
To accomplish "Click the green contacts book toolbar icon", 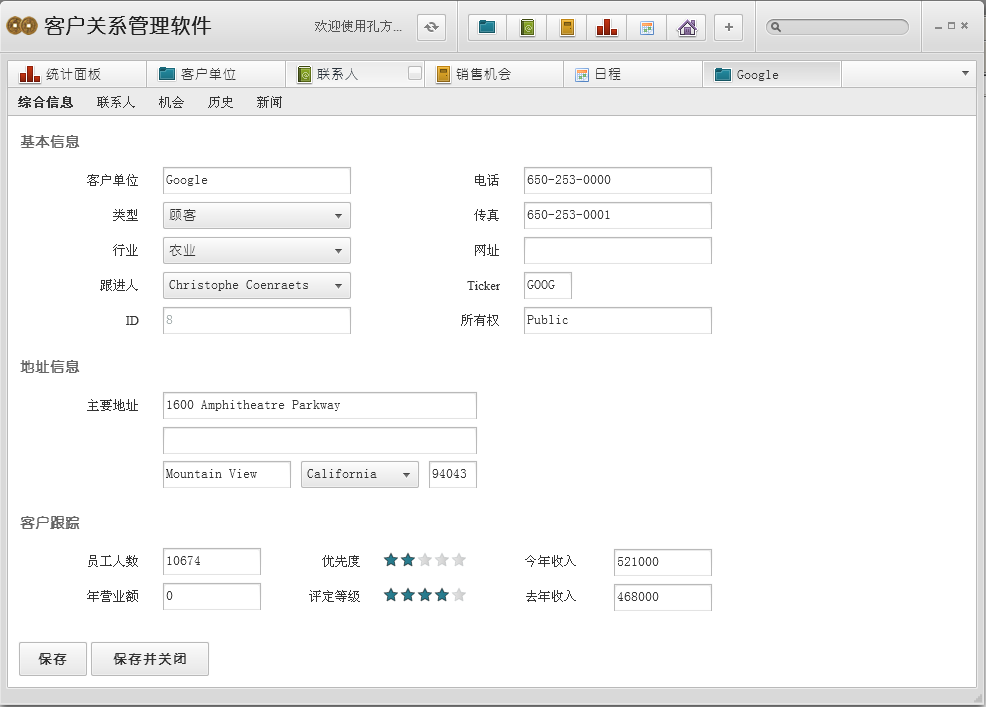I will tap(527, 28).
